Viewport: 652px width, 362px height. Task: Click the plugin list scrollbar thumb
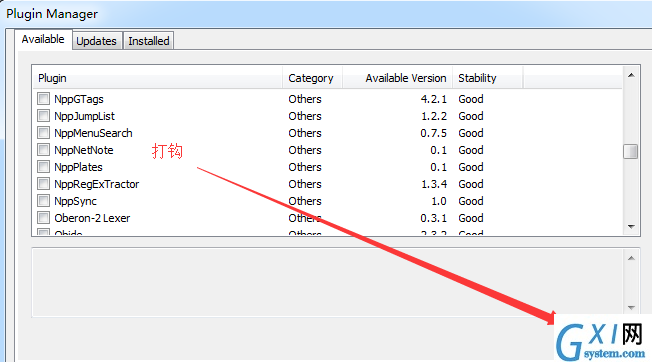tap(631, 151)
